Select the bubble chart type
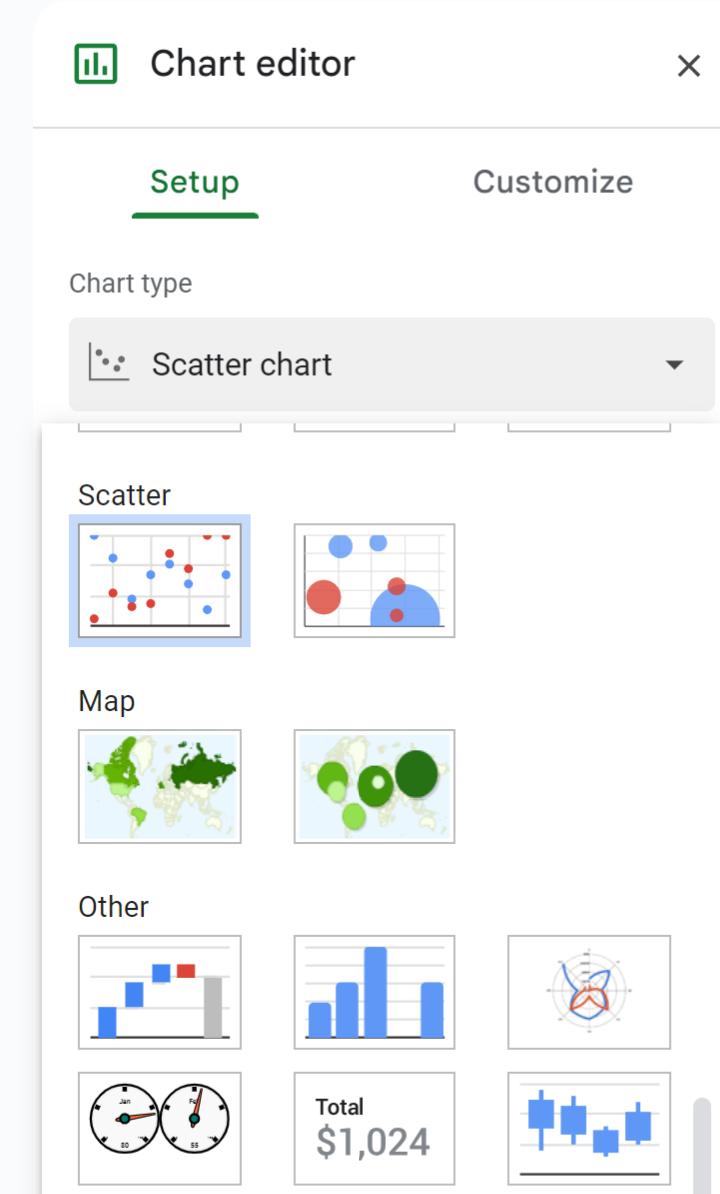Screen dimensions: 720x1194 tap(374, 580)
